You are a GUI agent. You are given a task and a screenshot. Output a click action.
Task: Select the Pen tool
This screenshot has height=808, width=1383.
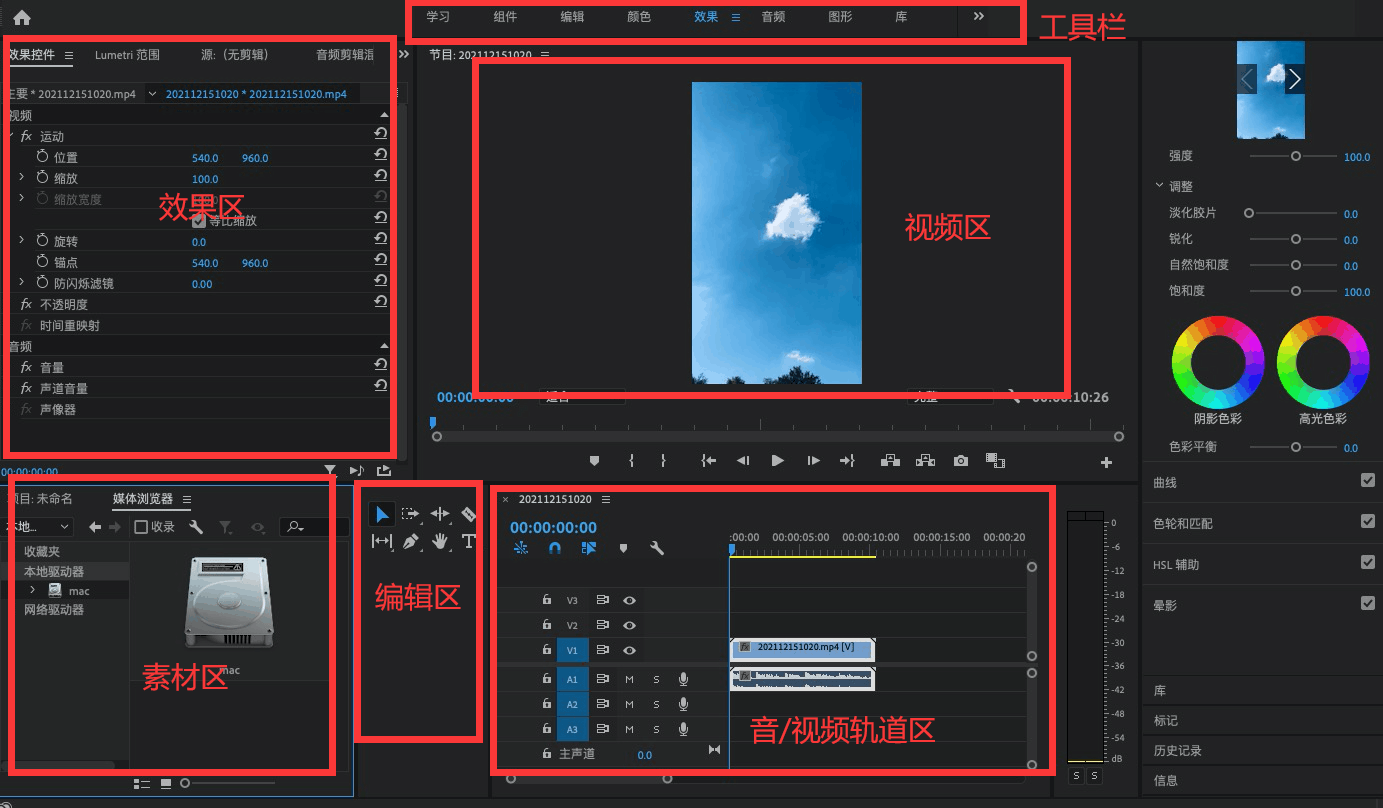click(x=411, y=541)
